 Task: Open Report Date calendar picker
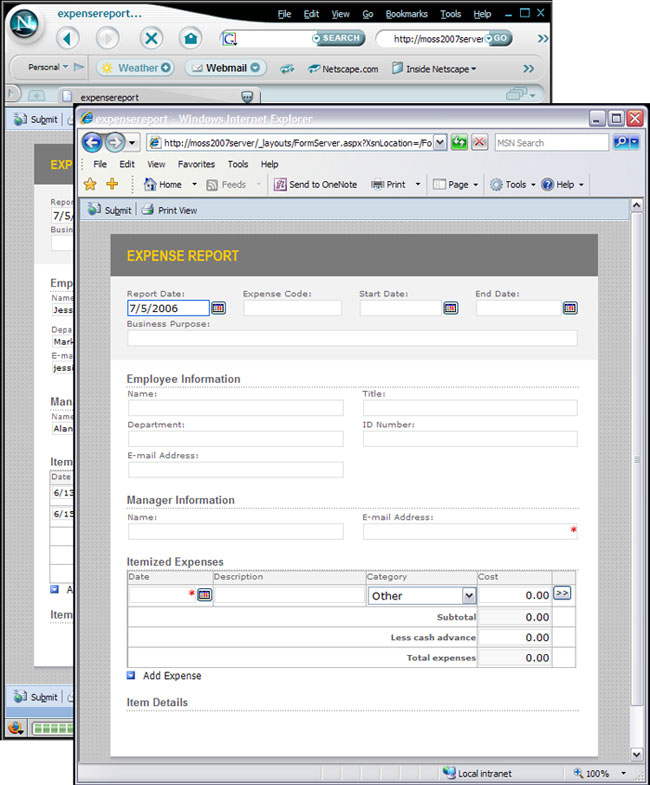[218, 308]
